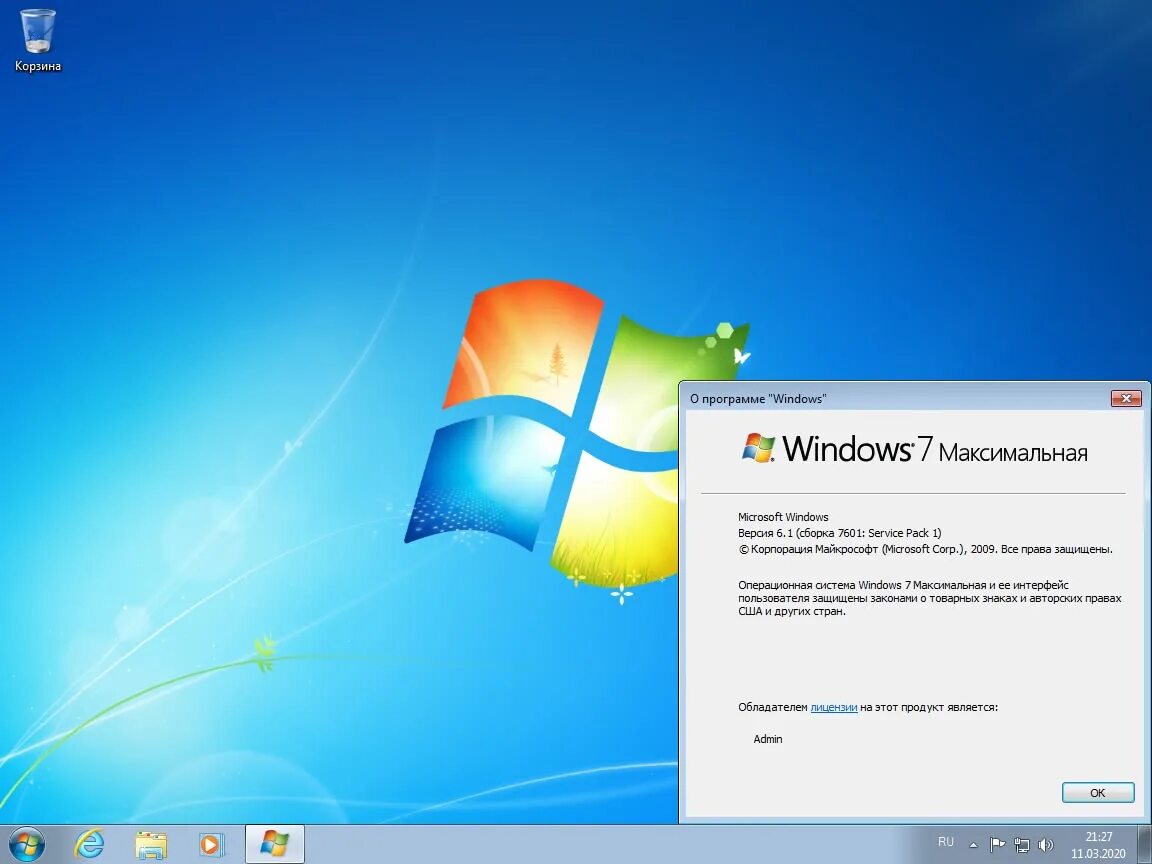This screenshot has width=1152, height=864.
Task: Close the О программе "Windows" dialog
Action: pyautogui.click(x=1126, y=398)
